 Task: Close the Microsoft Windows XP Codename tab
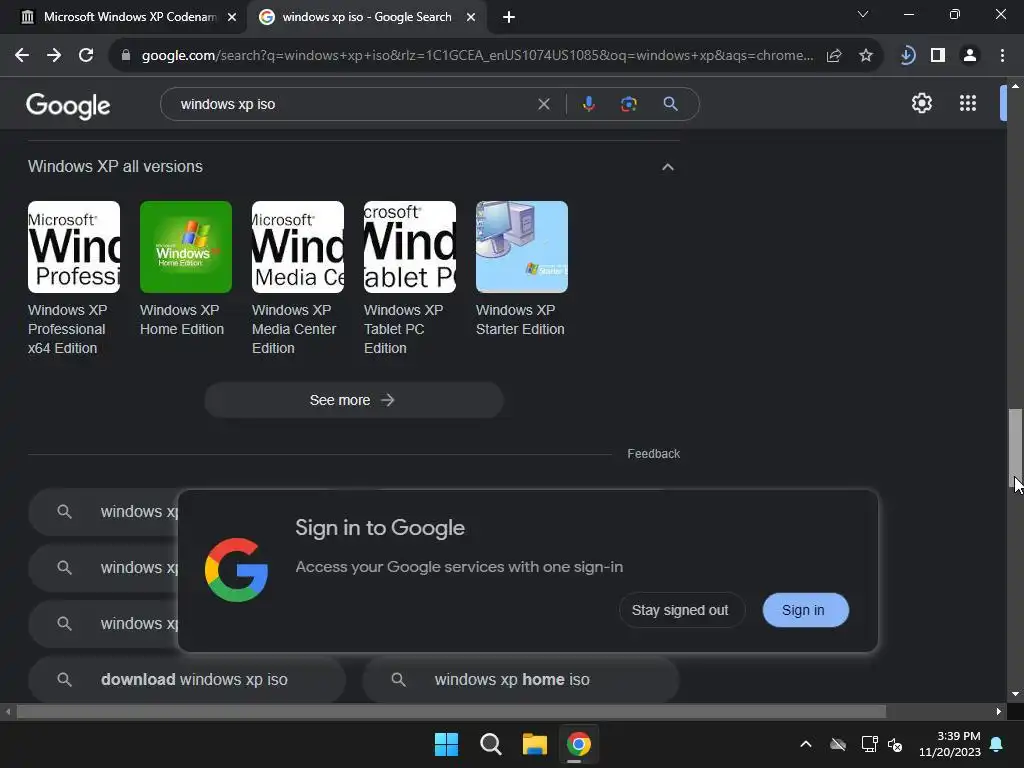232,18
